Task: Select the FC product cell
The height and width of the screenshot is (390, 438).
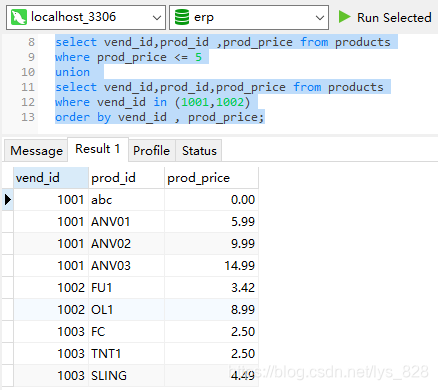Action: point(126,332)
